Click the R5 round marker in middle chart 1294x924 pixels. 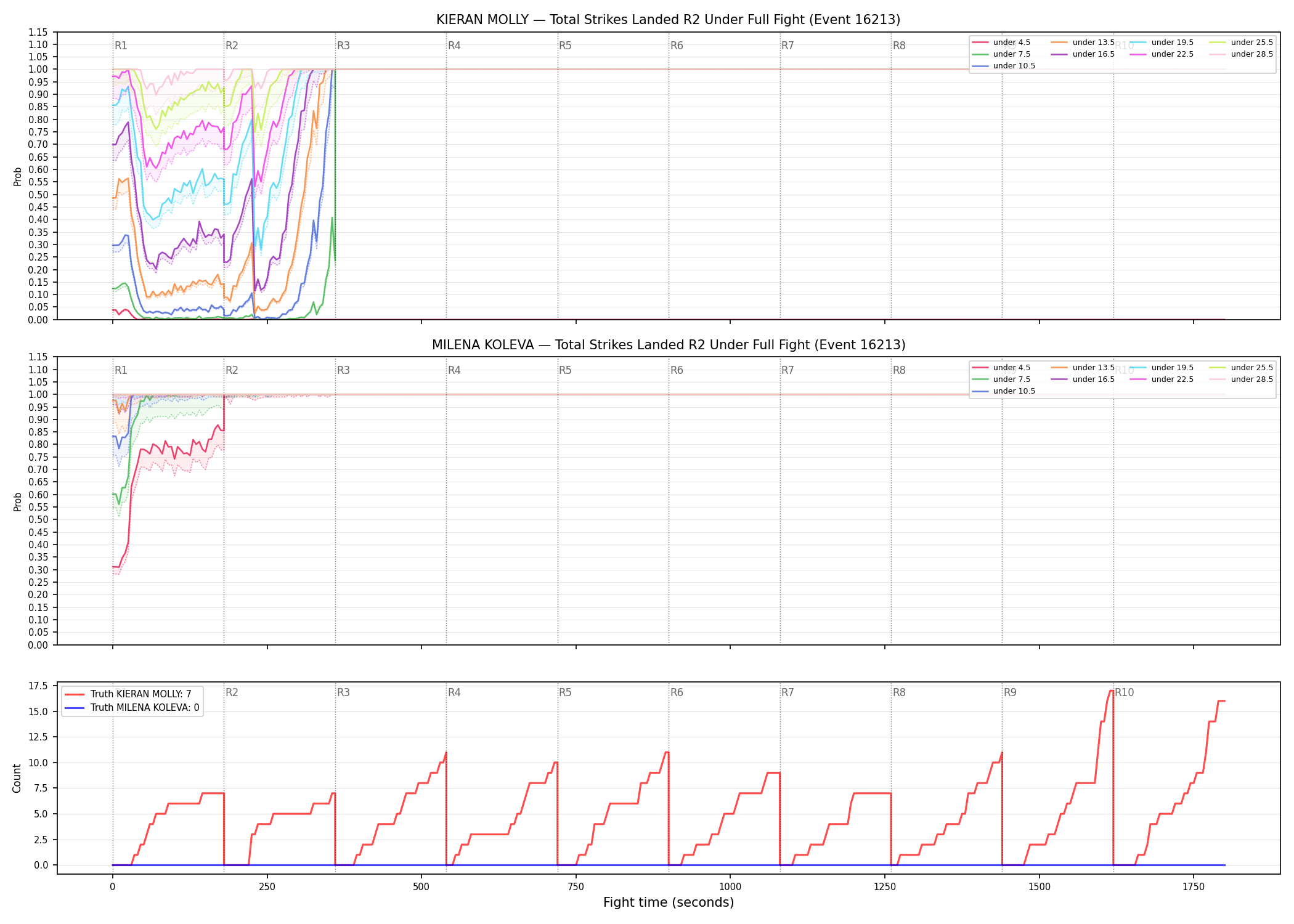coord(565,370)
